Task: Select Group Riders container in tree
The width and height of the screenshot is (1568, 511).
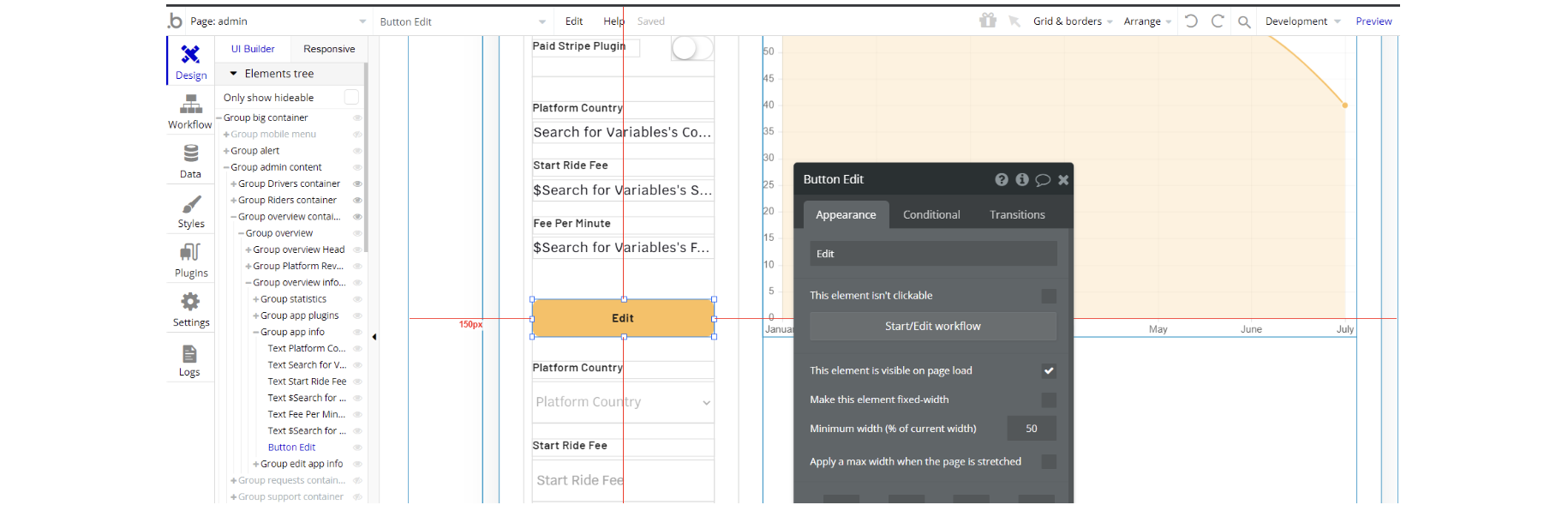Action: point(287,201)
